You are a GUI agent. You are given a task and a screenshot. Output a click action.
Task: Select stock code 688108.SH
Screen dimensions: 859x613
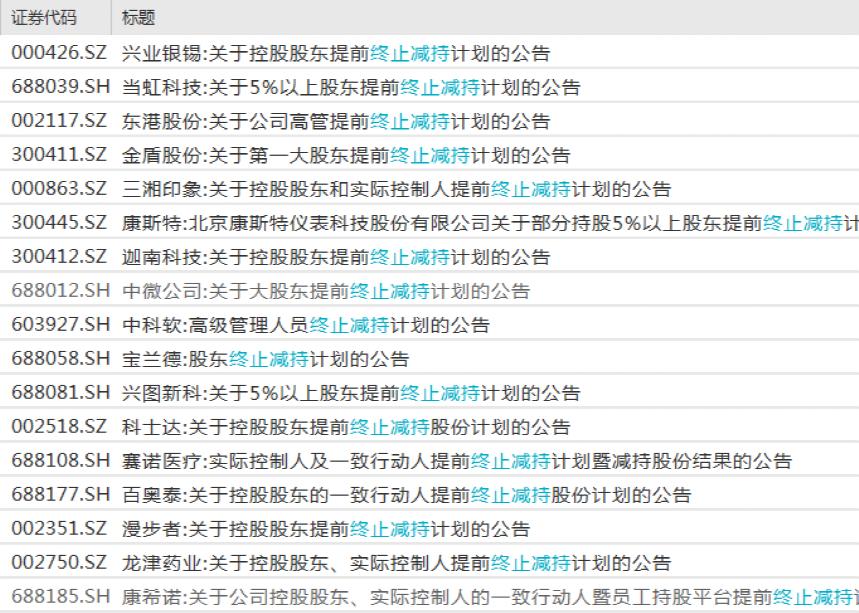60,460
